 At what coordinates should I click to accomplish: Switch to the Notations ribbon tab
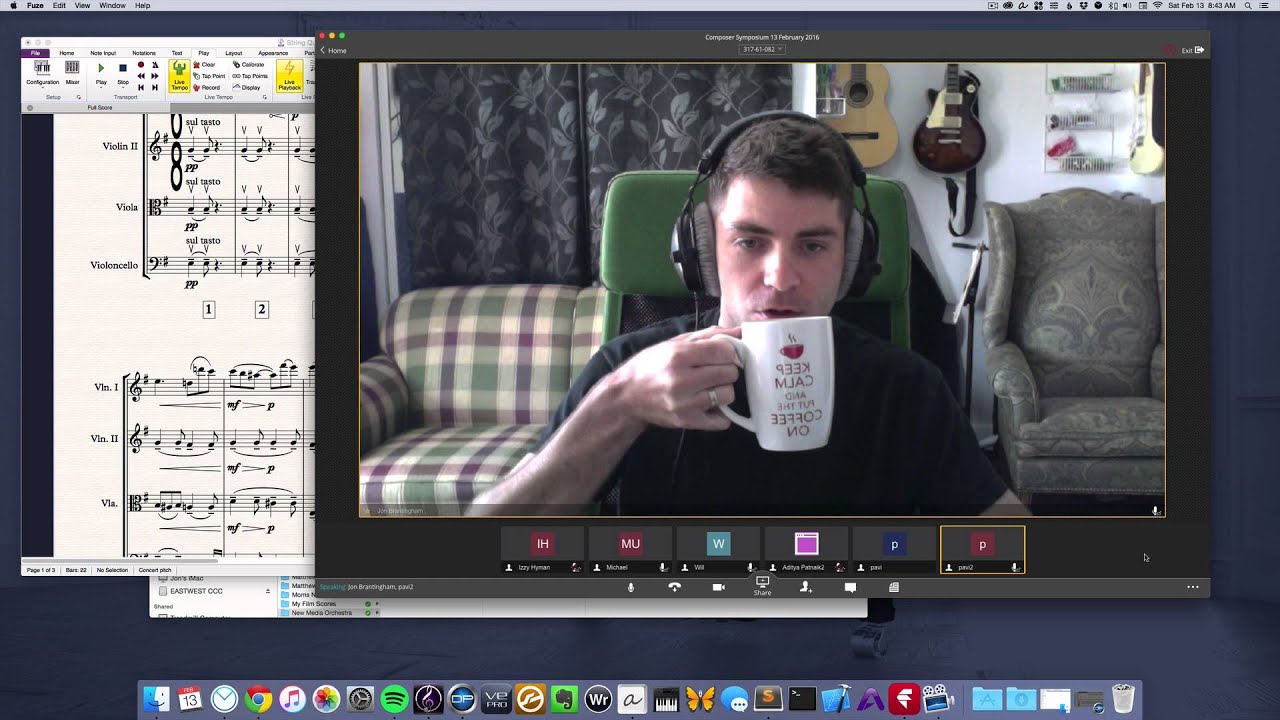tap(144, 53)
